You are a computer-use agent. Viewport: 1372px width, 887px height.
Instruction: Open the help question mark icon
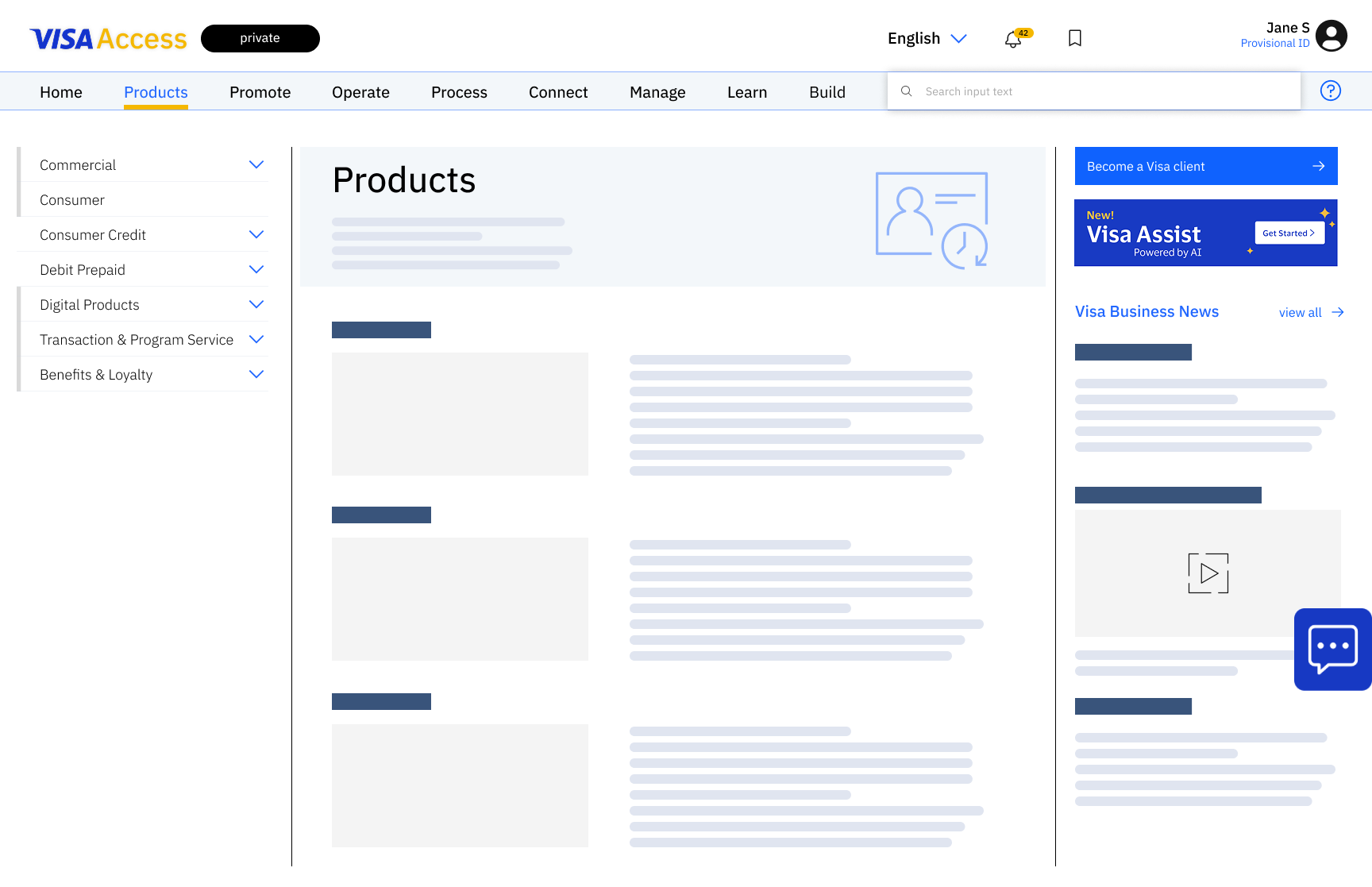pos(1331,91)
